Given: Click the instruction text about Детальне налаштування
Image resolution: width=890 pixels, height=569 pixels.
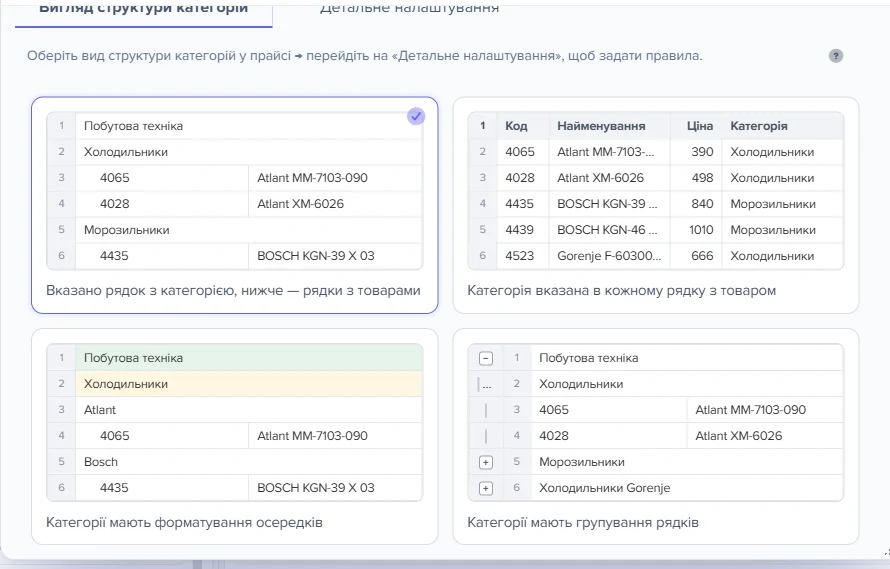Looking at the screenshot, I should tap(364, 56).
